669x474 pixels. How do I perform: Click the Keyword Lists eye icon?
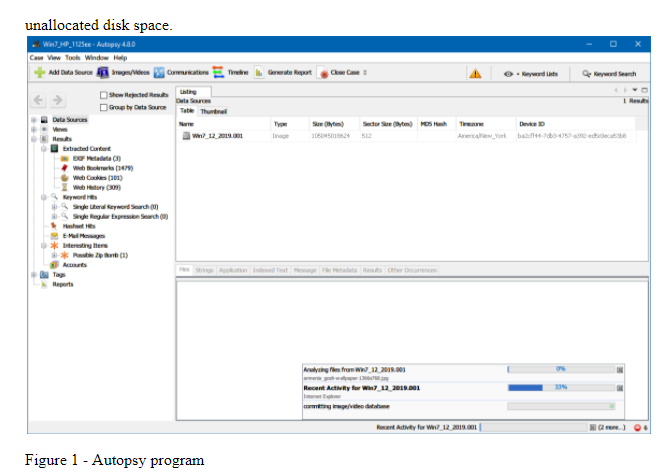pyautogui.click(x=508, y=74)
